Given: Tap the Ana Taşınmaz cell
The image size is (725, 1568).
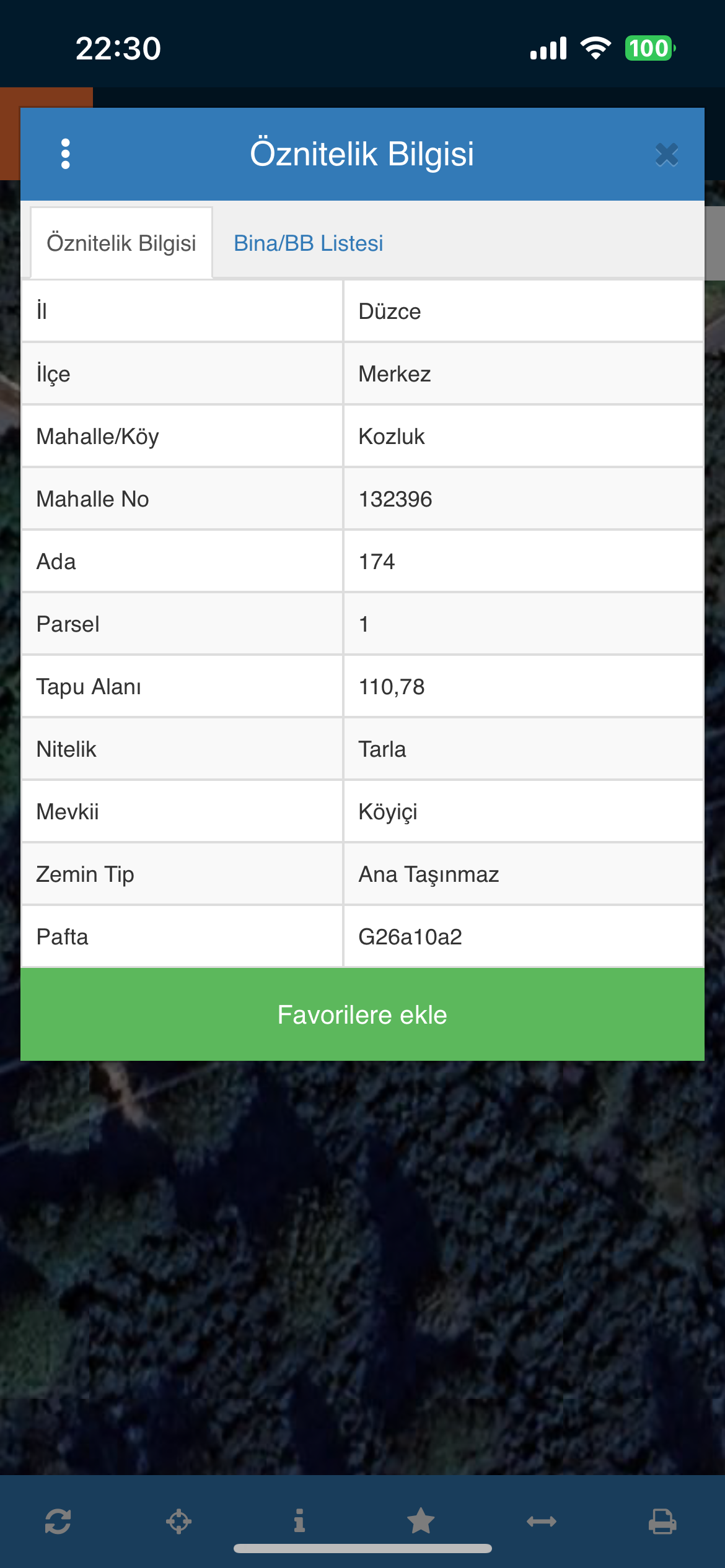Looking at the screenshot, I should pos(429,874).
